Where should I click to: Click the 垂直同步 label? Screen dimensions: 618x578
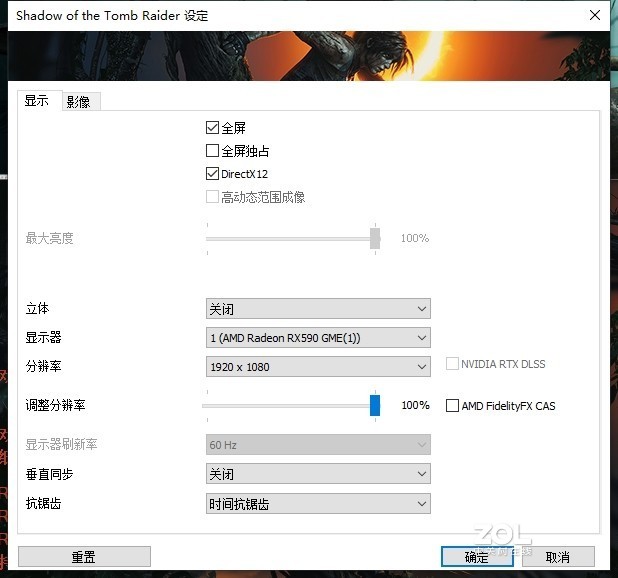pyautogui.click(x=50, y=474)
